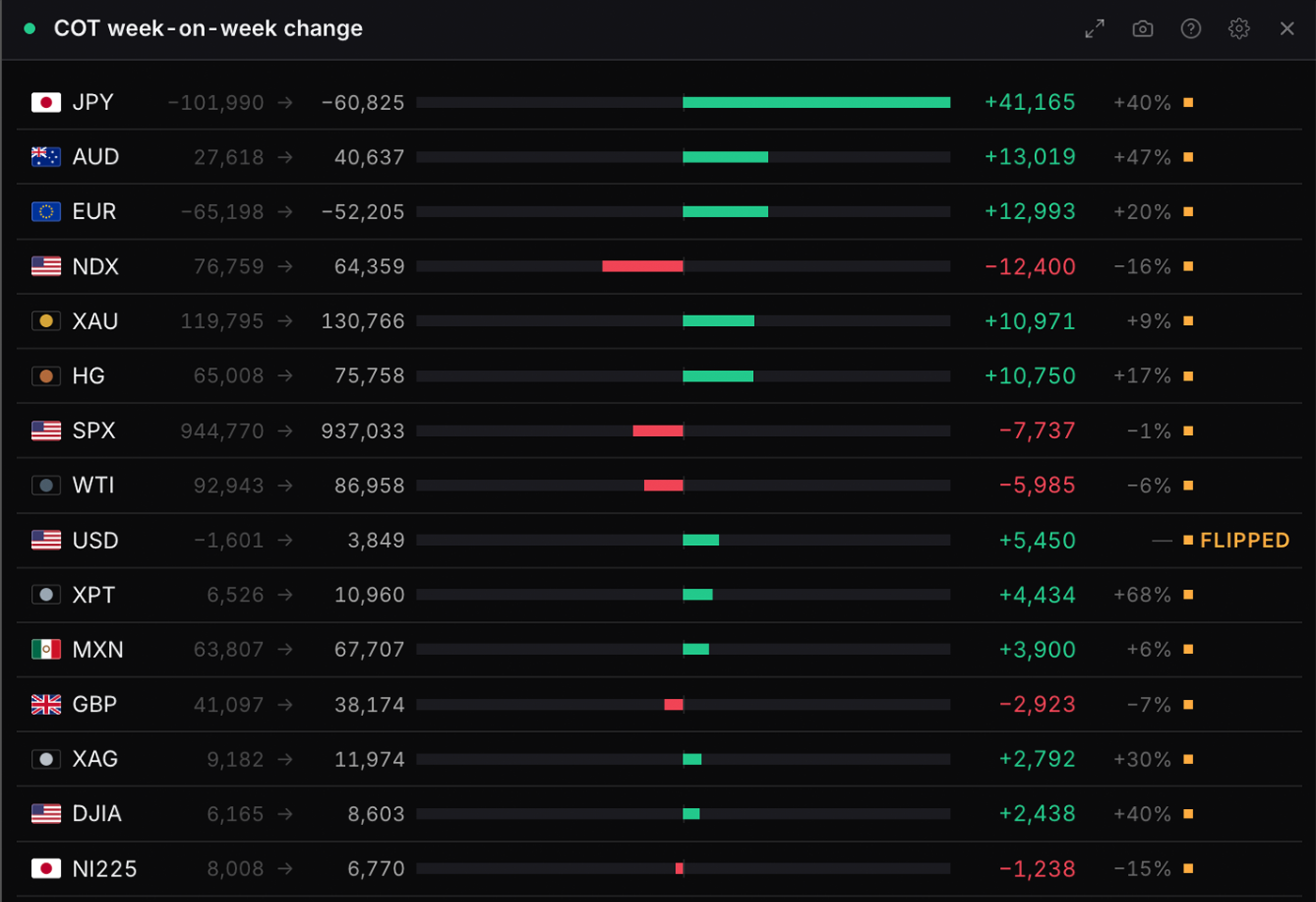1316x902 pixels.
Task: Select the USD symbol label
Action: tap(96, 540)
